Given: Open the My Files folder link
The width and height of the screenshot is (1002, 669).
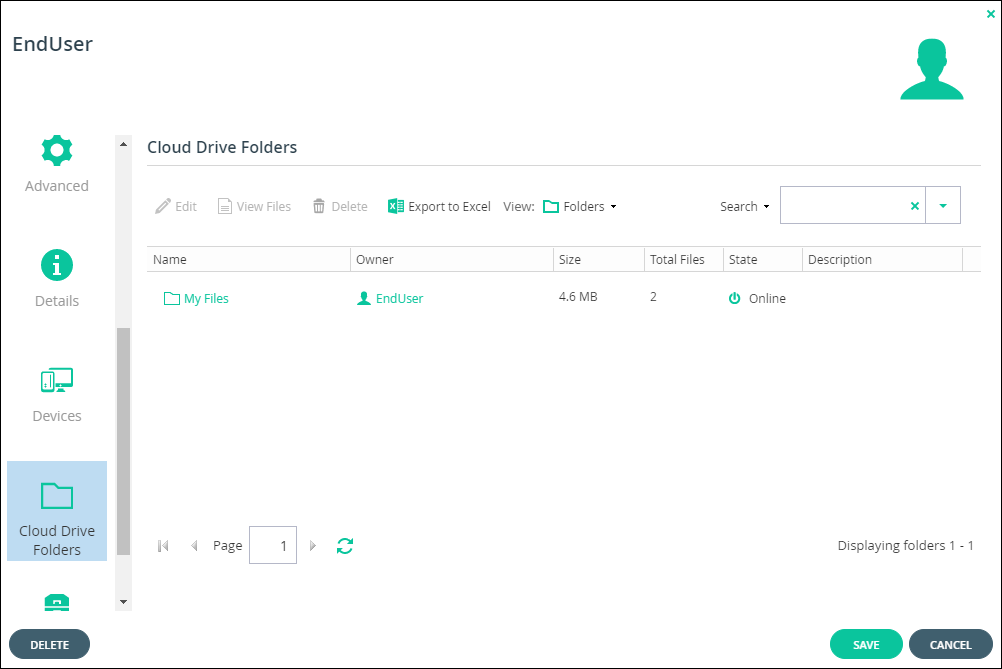Looking at the screenshot, I should 206,298.
